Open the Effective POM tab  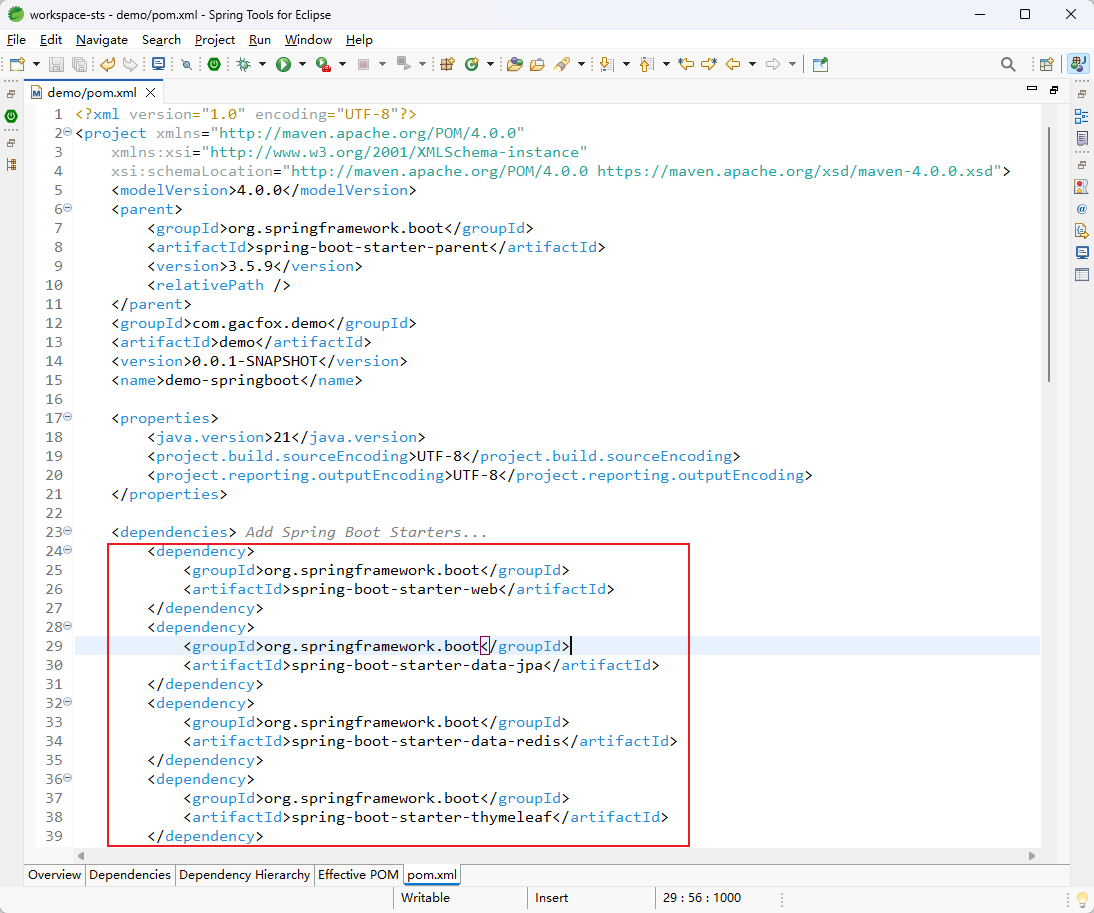pos(358,875)
